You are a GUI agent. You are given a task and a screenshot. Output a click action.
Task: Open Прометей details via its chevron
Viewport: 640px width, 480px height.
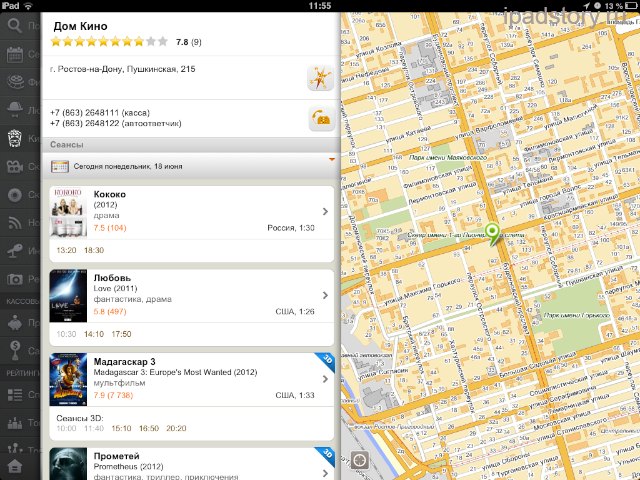(325, 473)
